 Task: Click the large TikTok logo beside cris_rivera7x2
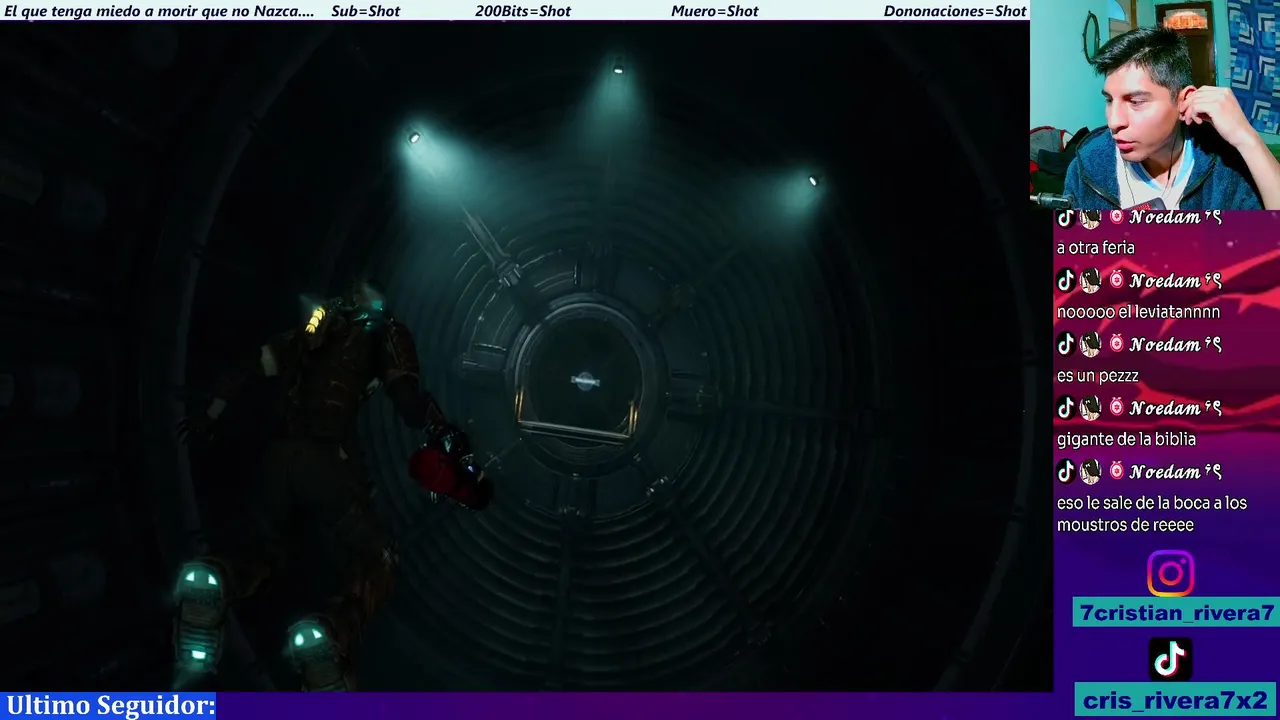click(1170, 660)
